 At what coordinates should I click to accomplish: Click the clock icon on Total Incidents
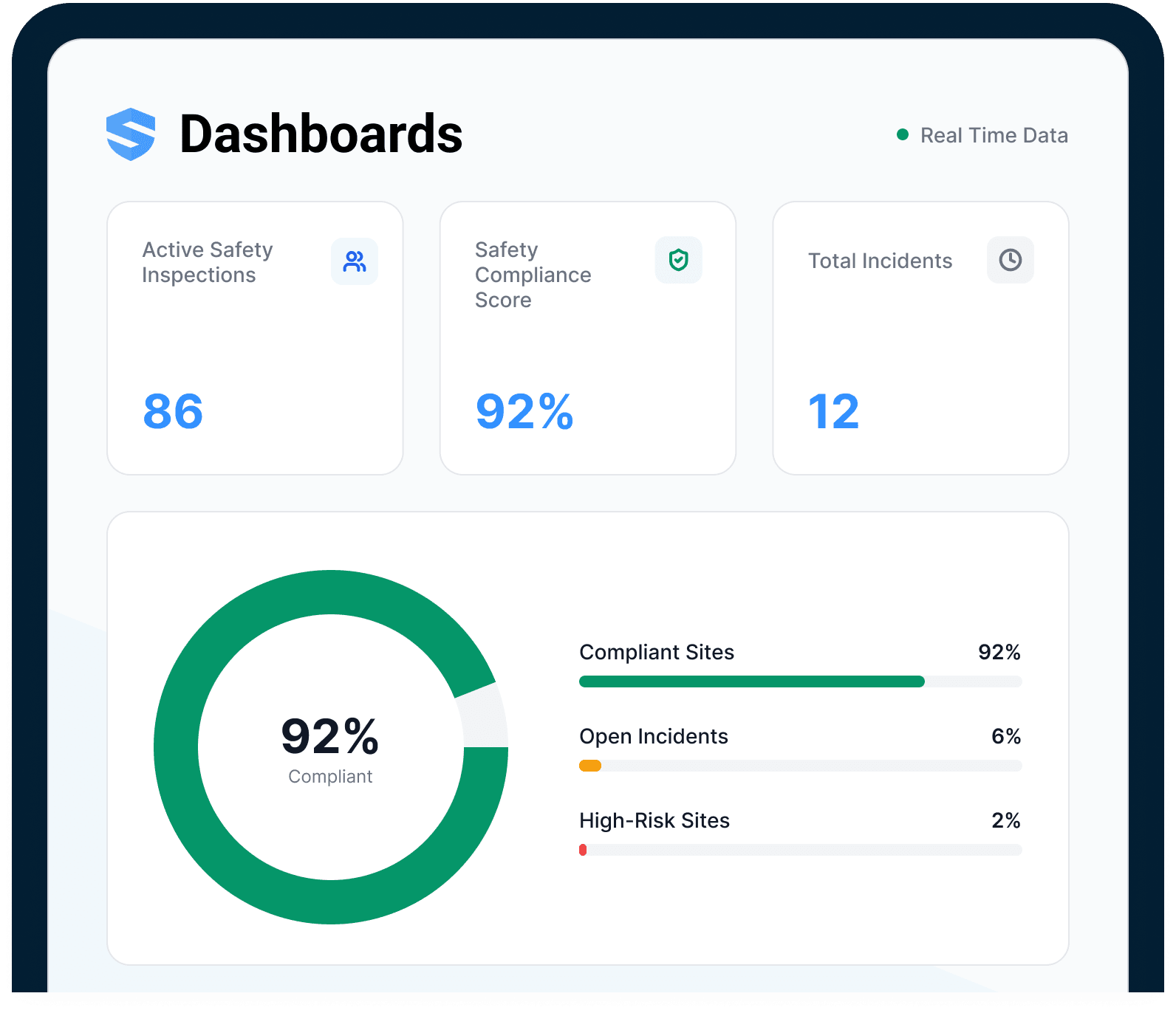pyautogui.click(x=1011, y=260)
